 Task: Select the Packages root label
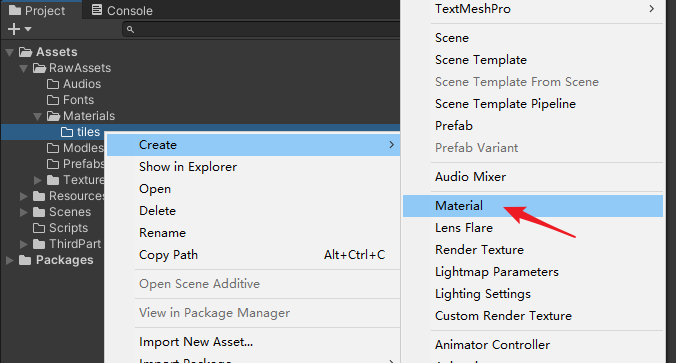(65, 260)
